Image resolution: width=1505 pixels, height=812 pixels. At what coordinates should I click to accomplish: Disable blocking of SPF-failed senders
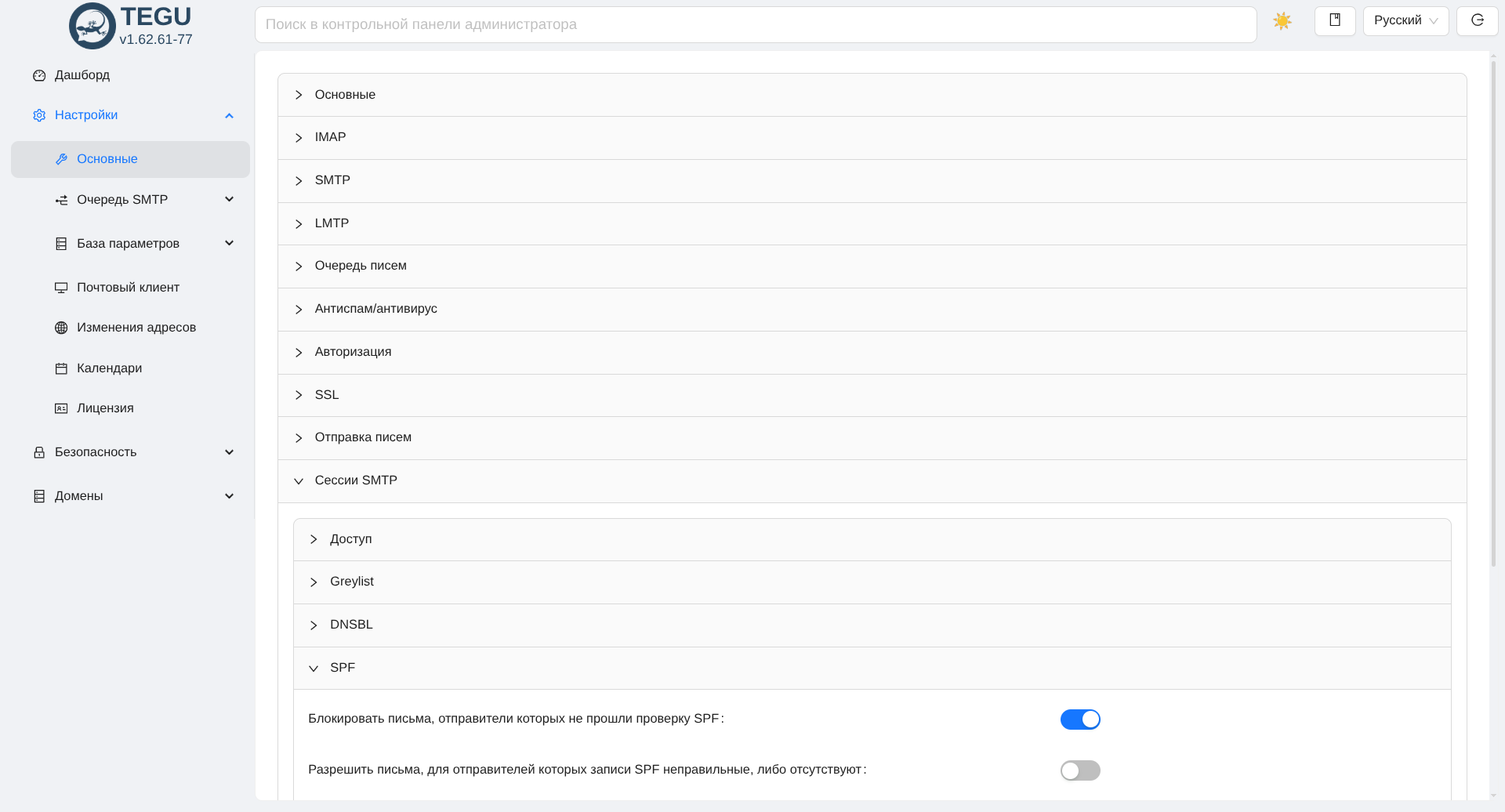coord(1080,720)
